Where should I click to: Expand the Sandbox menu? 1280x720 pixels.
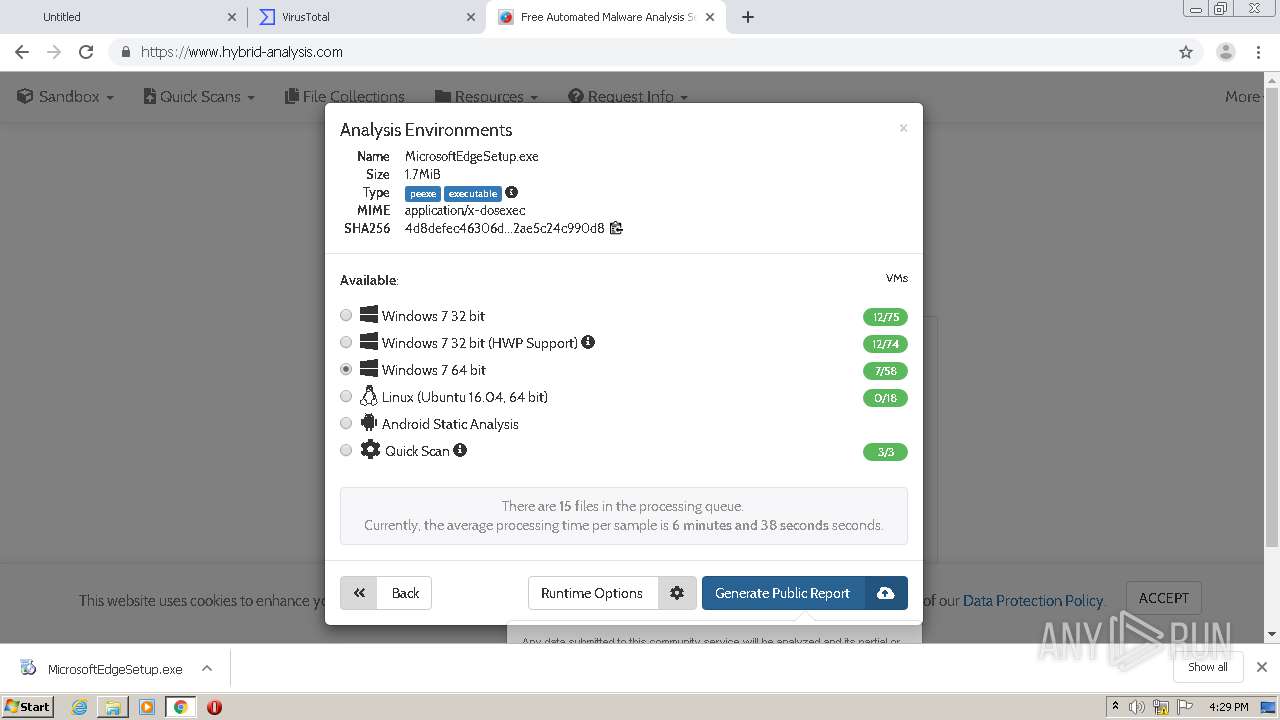coord(65,97)
